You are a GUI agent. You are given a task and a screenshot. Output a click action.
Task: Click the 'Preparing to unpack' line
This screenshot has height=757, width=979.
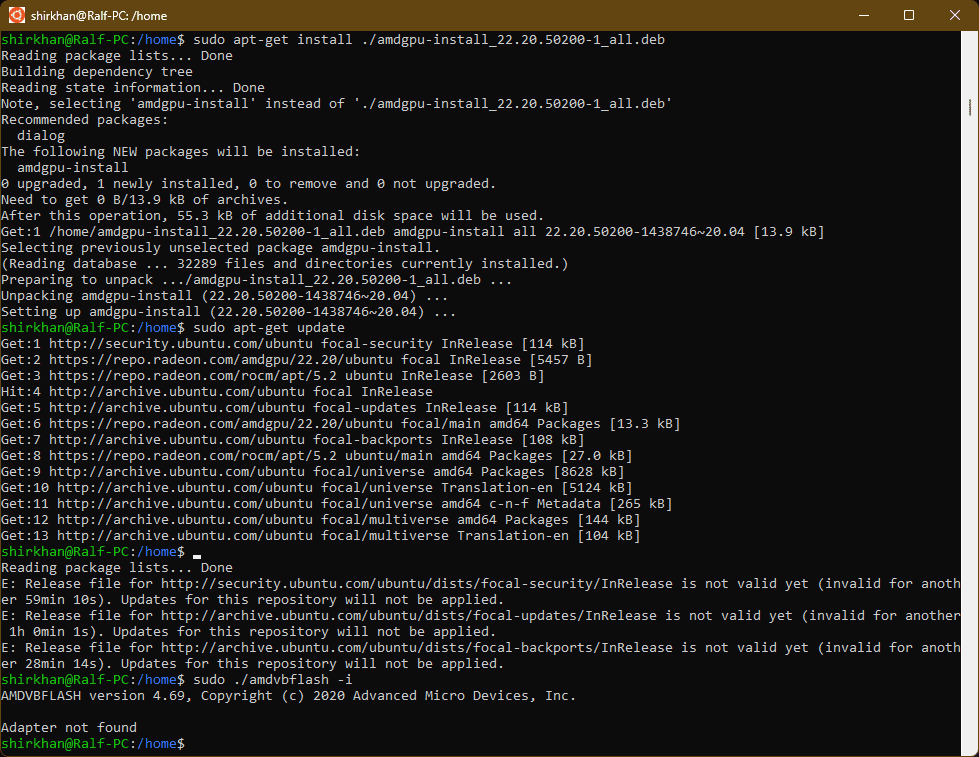pos(257,279)
